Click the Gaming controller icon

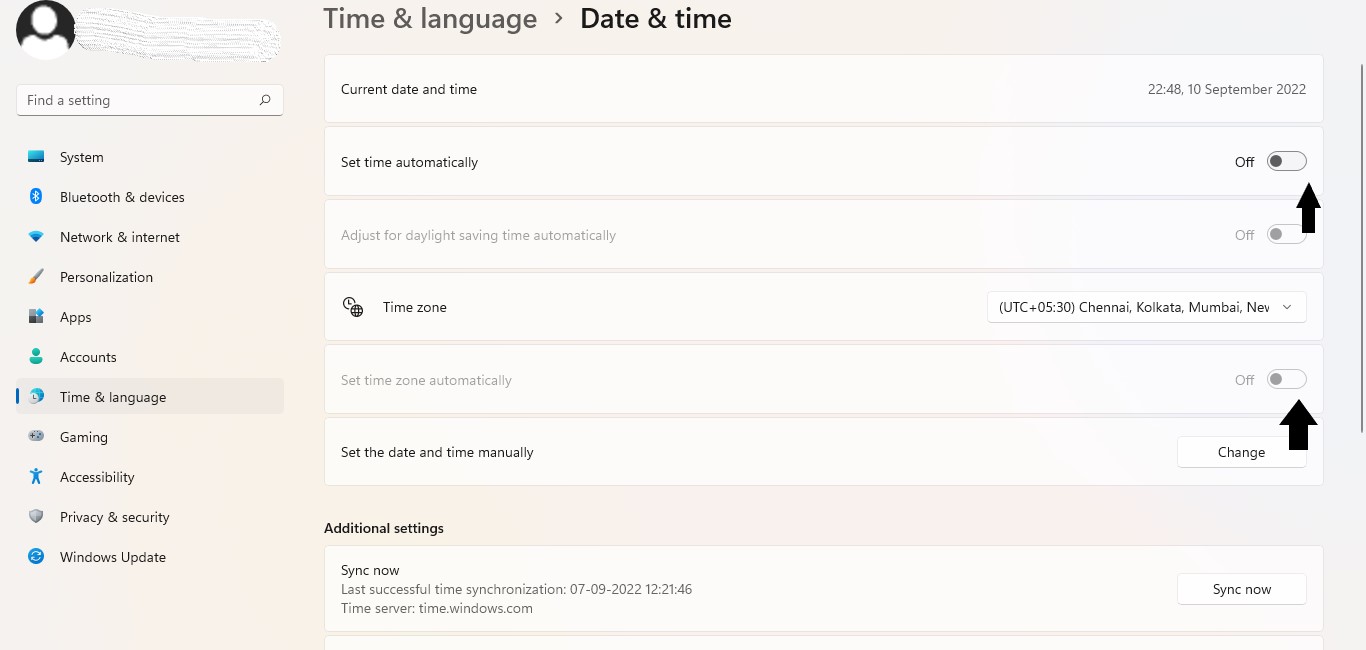coord(36,437)
